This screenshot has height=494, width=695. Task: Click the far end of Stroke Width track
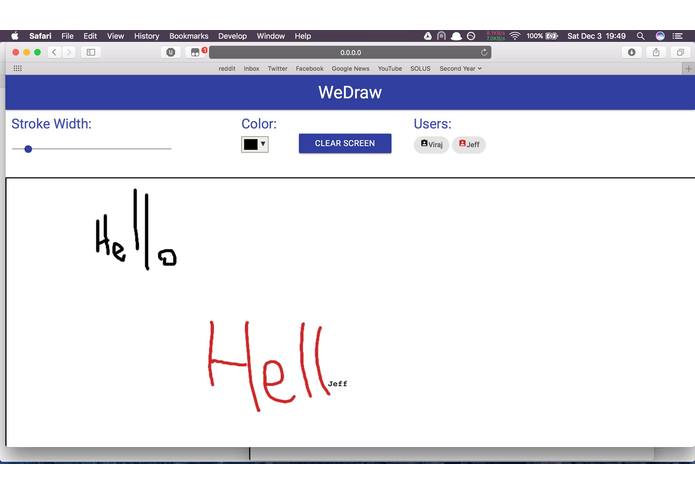(x=170, y=149)
